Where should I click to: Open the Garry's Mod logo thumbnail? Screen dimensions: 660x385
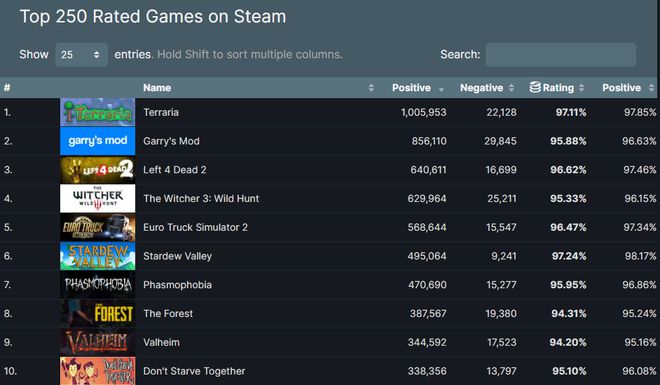click(98, 141)
